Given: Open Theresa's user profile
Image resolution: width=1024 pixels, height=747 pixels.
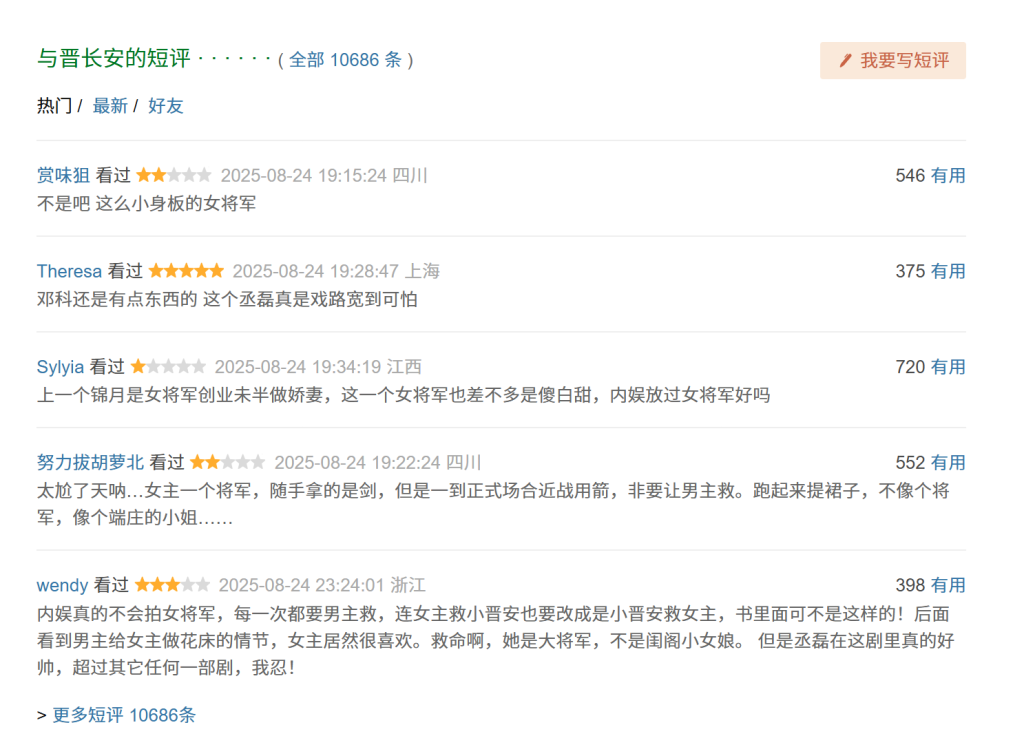Looking at the screenshot, I should click(x=69, y=271).
